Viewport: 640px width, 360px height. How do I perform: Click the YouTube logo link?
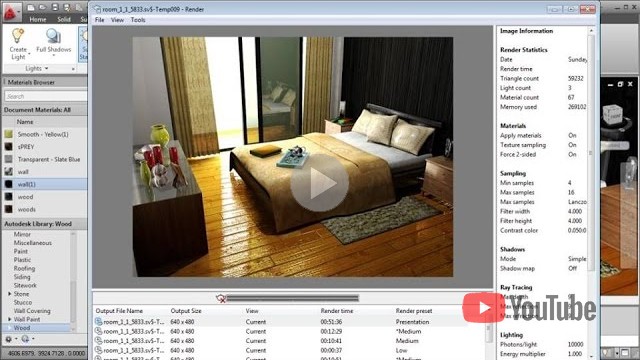[529, 308]
